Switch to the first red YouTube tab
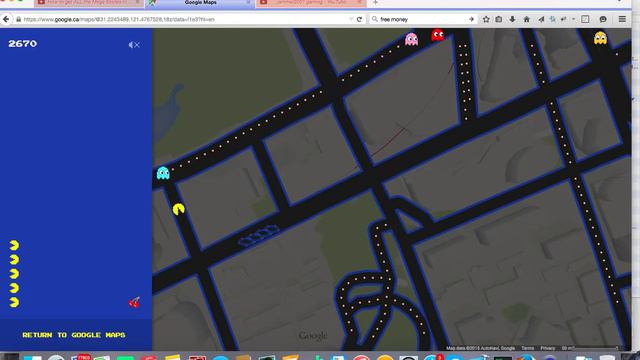The image size is (640, 360). coord(88,3)
